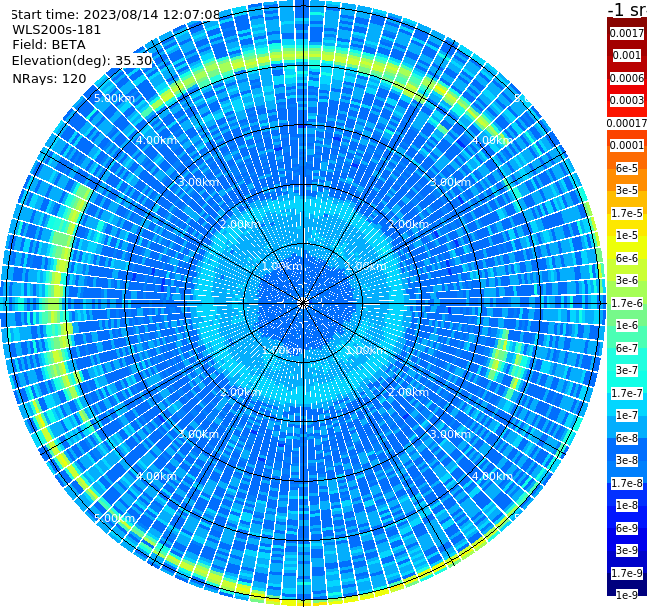Click the 6e-7 colorbar label
Screen dimensions: 647x607
[627, 348]
